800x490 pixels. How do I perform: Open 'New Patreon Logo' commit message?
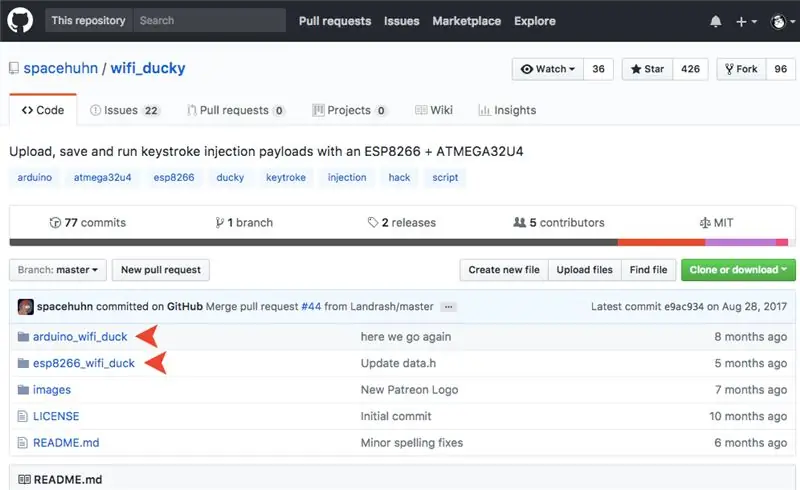pos(410,390)
